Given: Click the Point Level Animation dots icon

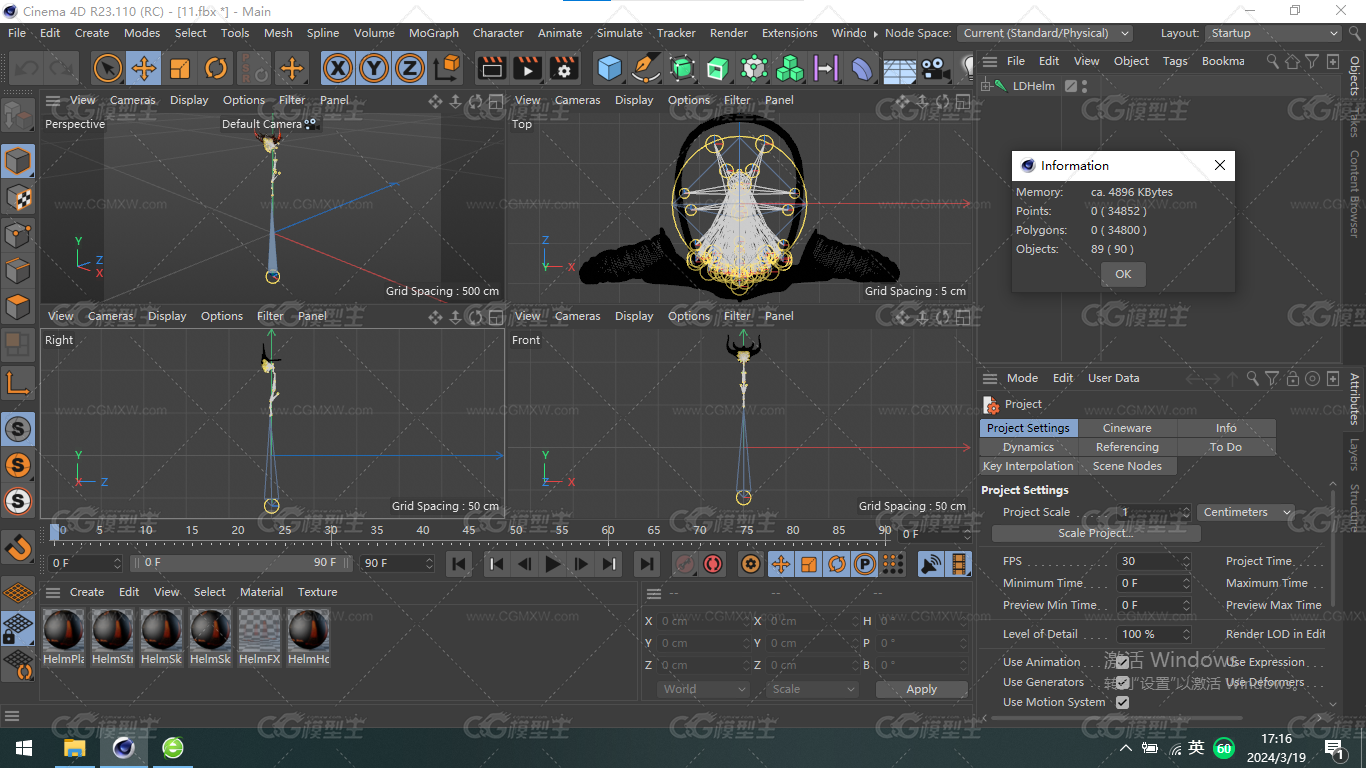Looking at the screenshot, I should [x=893, y=564].
